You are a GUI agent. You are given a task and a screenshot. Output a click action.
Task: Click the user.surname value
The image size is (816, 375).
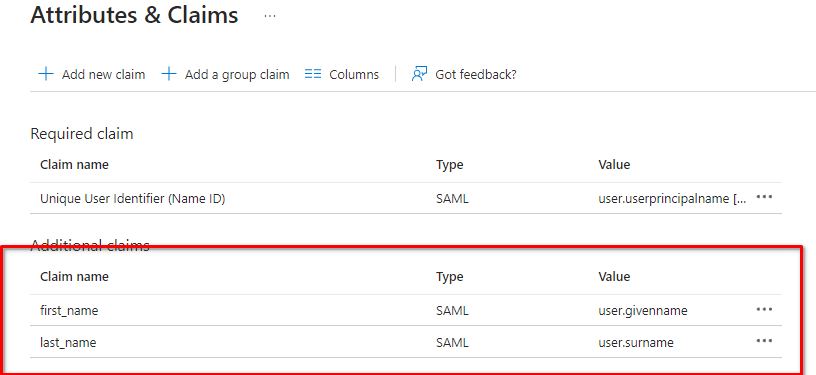click(636, 343)
